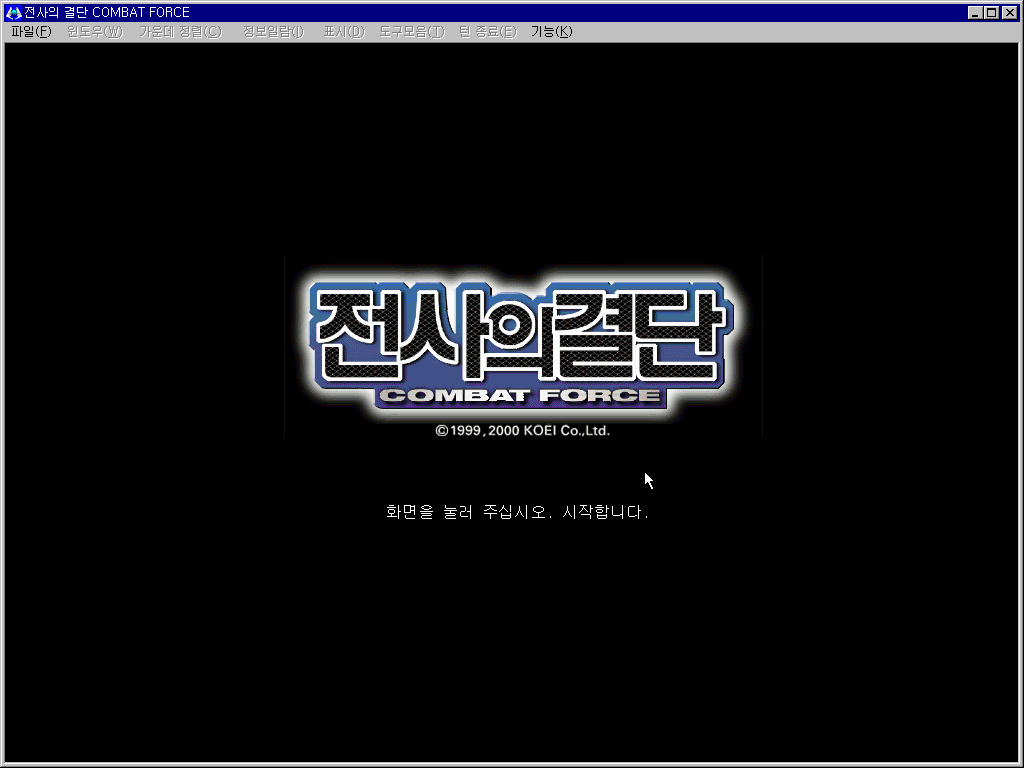Open the 기능(K) menu
The image size is (1024, 768).
551,31
